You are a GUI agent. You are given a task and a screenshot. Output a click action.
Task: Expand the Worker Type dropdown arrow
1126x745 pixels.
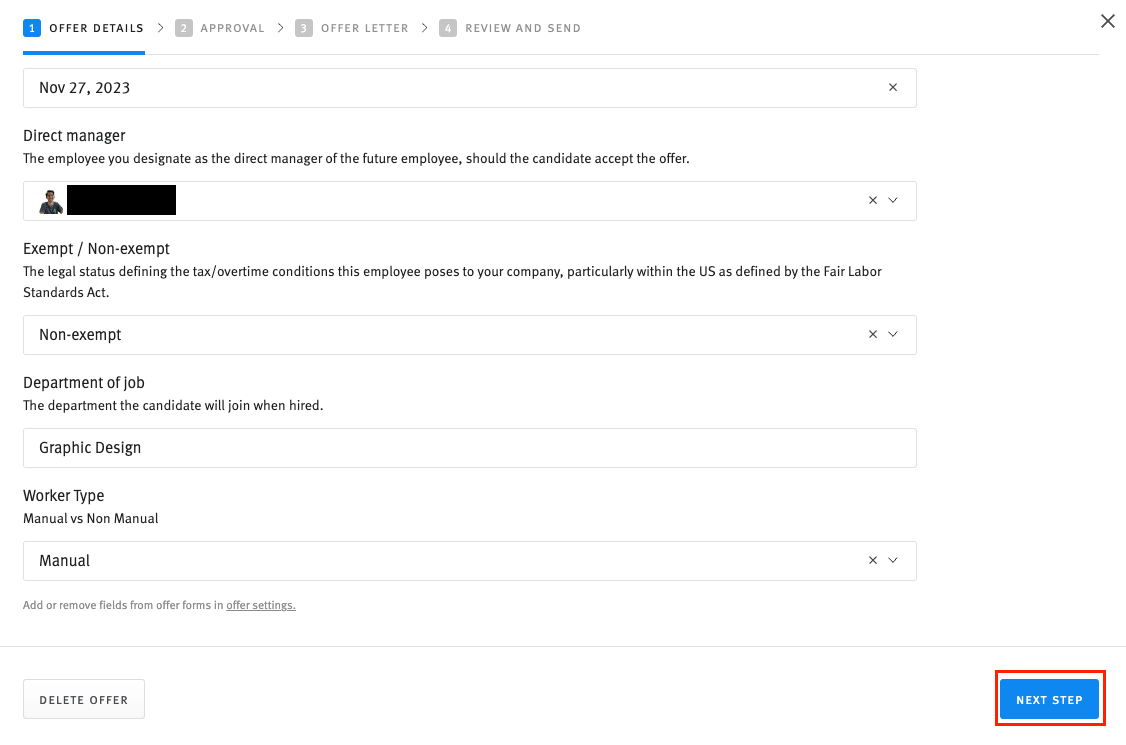coord(894,561)
